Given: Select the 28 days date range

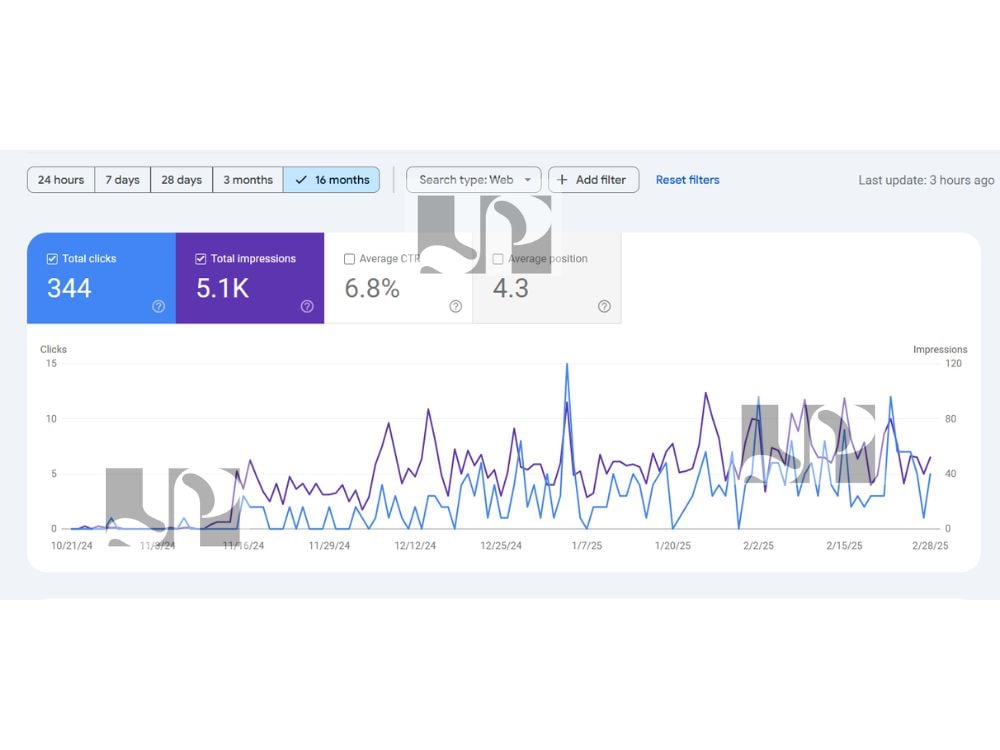Looking at the screenshot, I should point(181,180).
